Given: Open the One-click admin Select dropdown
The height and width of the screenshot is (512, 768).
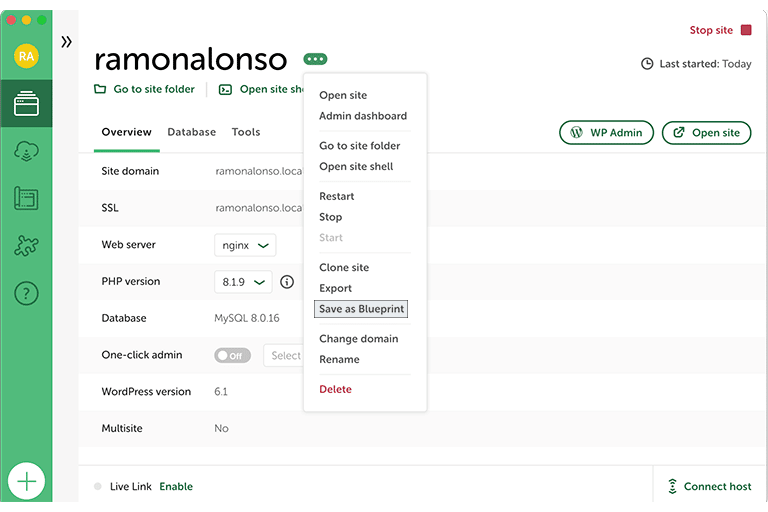Looking at the screenshot, I should (284, 355).
